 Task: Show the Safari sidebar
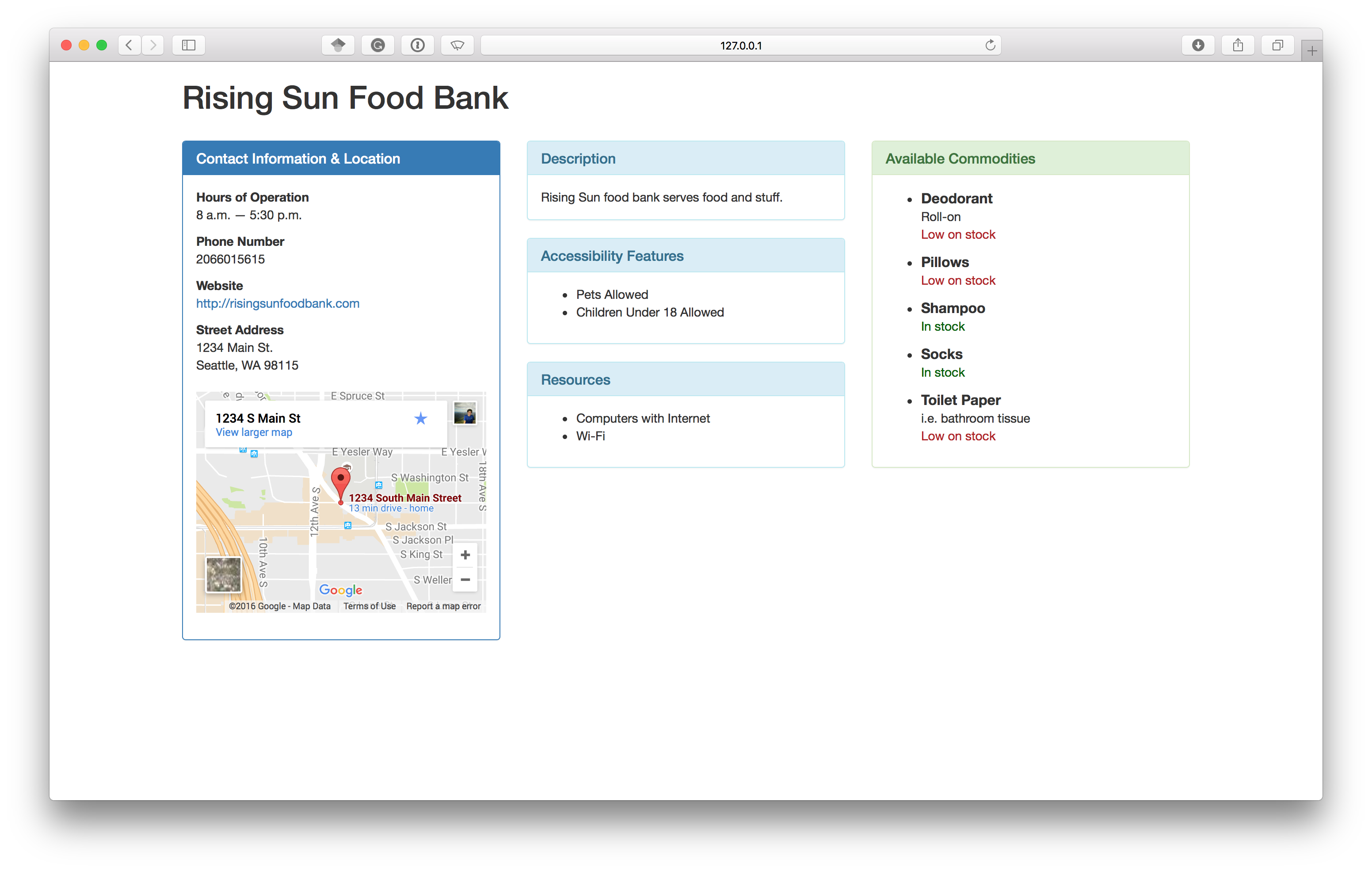(189, 45)
